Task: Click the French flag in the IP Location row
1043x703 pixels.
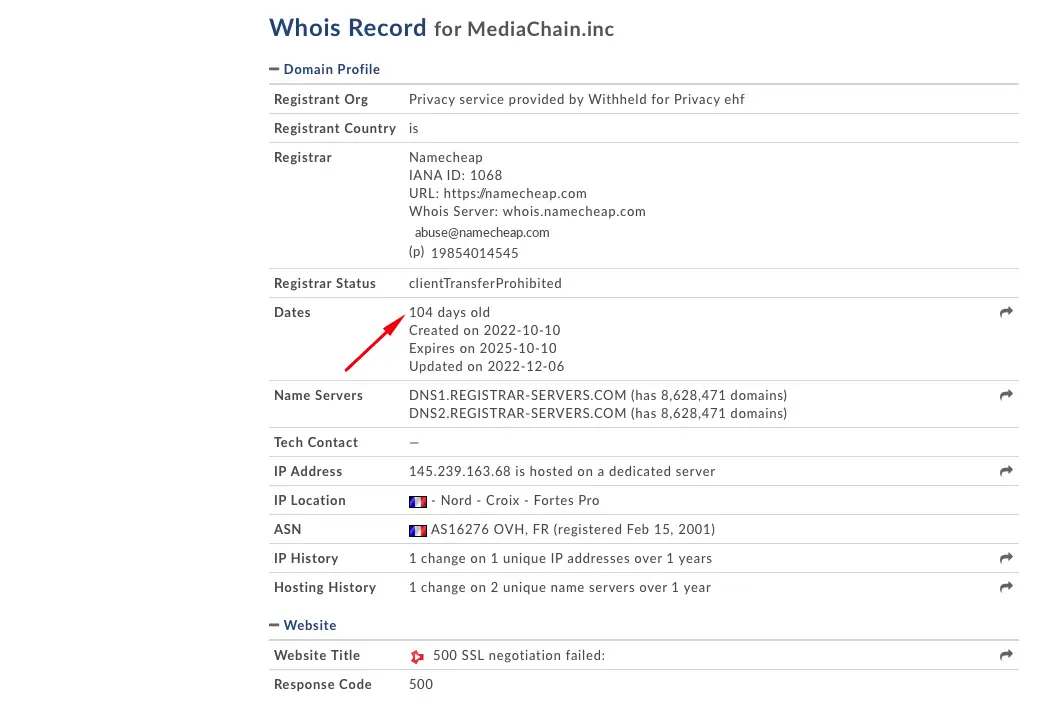Action: (x=418, y=501)
